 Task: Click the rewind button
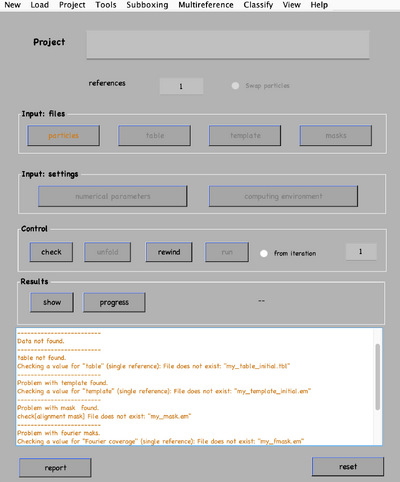click(x=169, y=252)
